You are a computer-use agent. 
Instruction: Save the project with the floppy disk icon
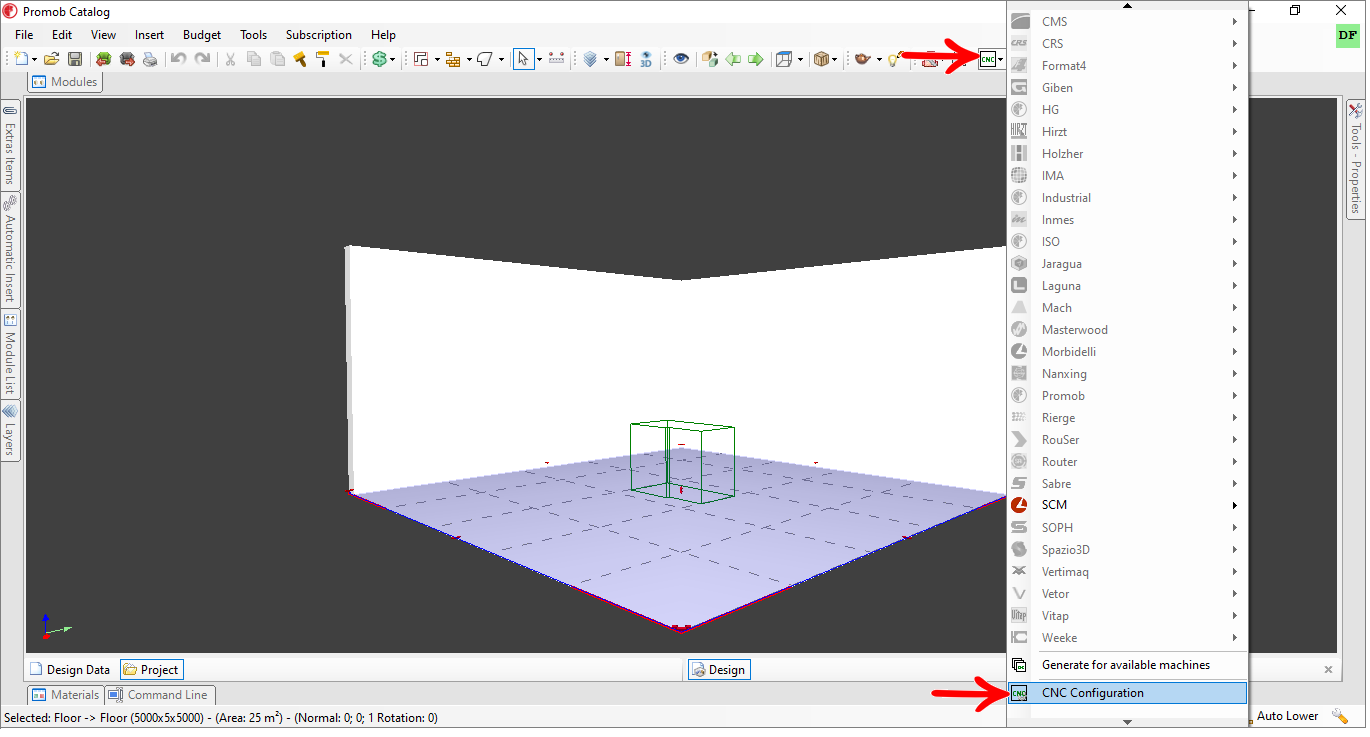(x=74, y=59)
